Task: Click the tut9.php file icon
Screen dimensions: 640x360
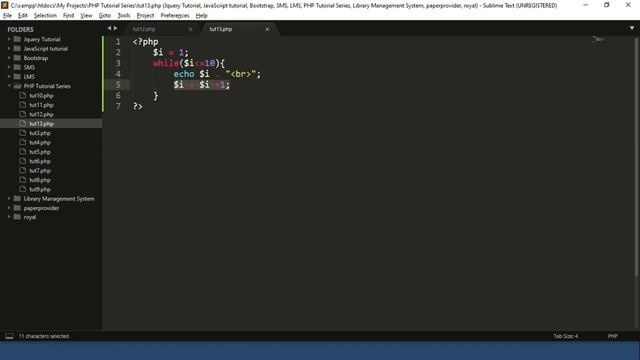Action: pyautogui.click(x=22, y=189)
